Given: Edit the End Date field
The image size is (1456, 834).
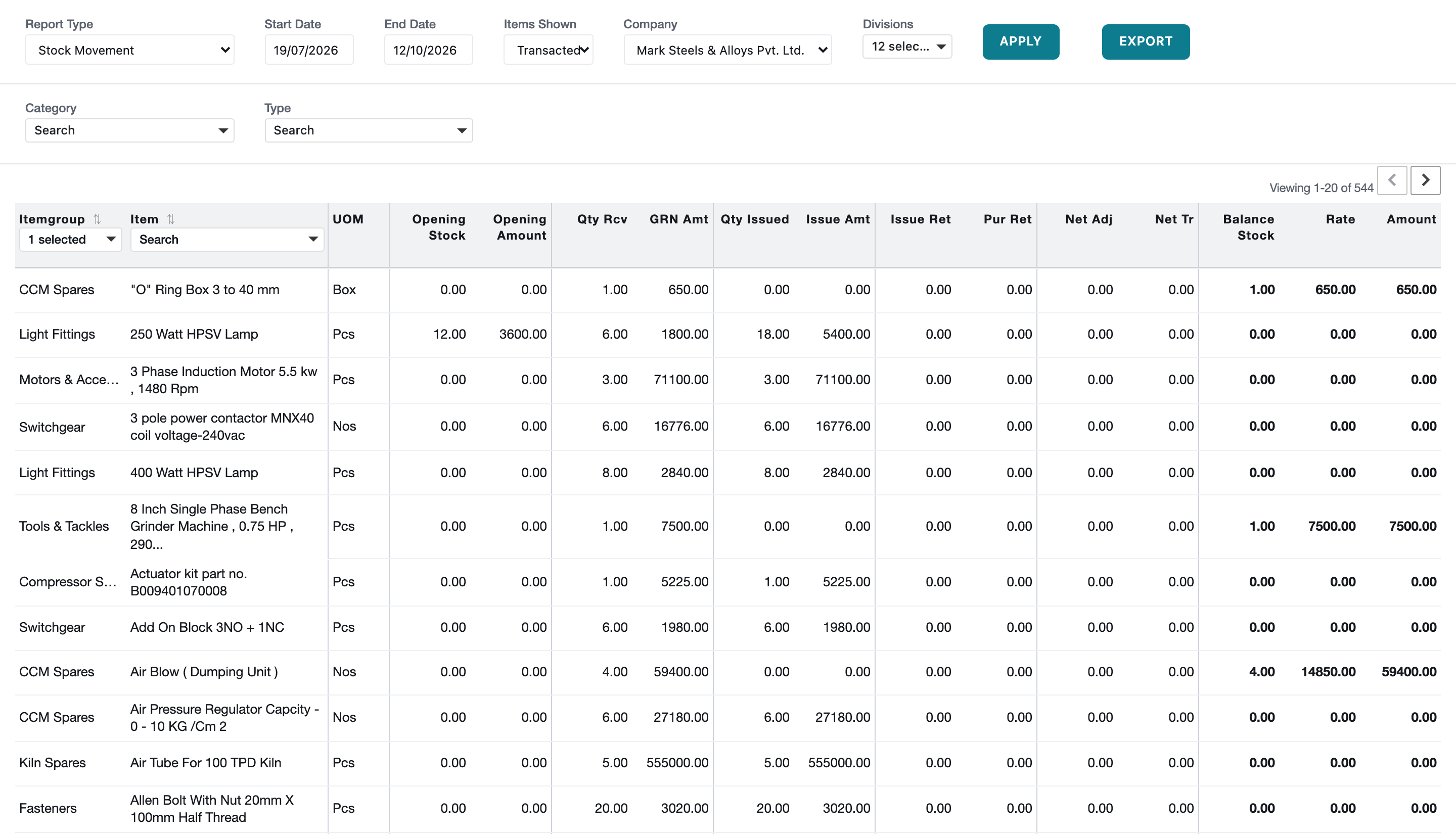Looking at the screenshot, I should [428, 50].
